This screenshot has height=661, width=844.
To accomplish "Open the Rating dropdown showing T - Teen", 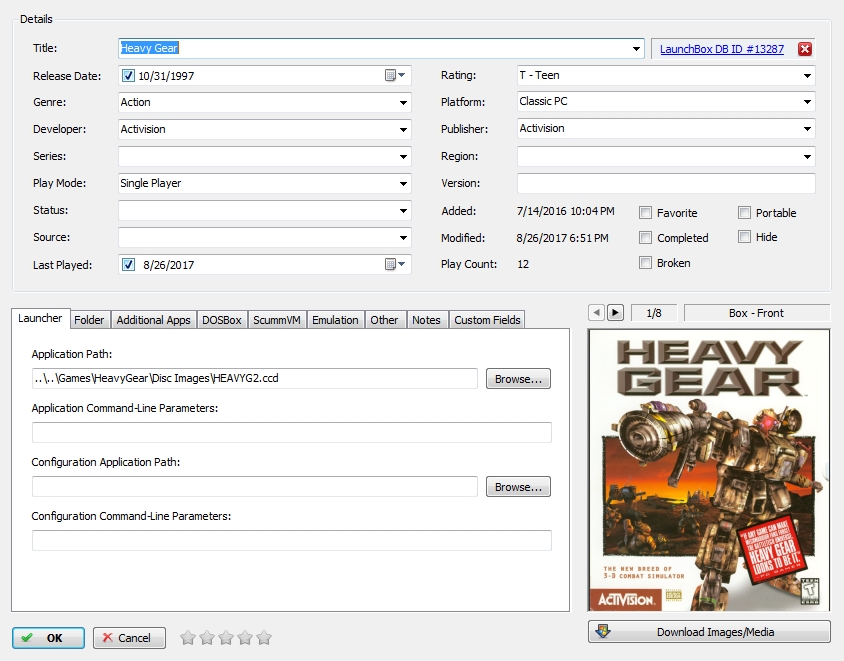I will [x=807, y=75].
